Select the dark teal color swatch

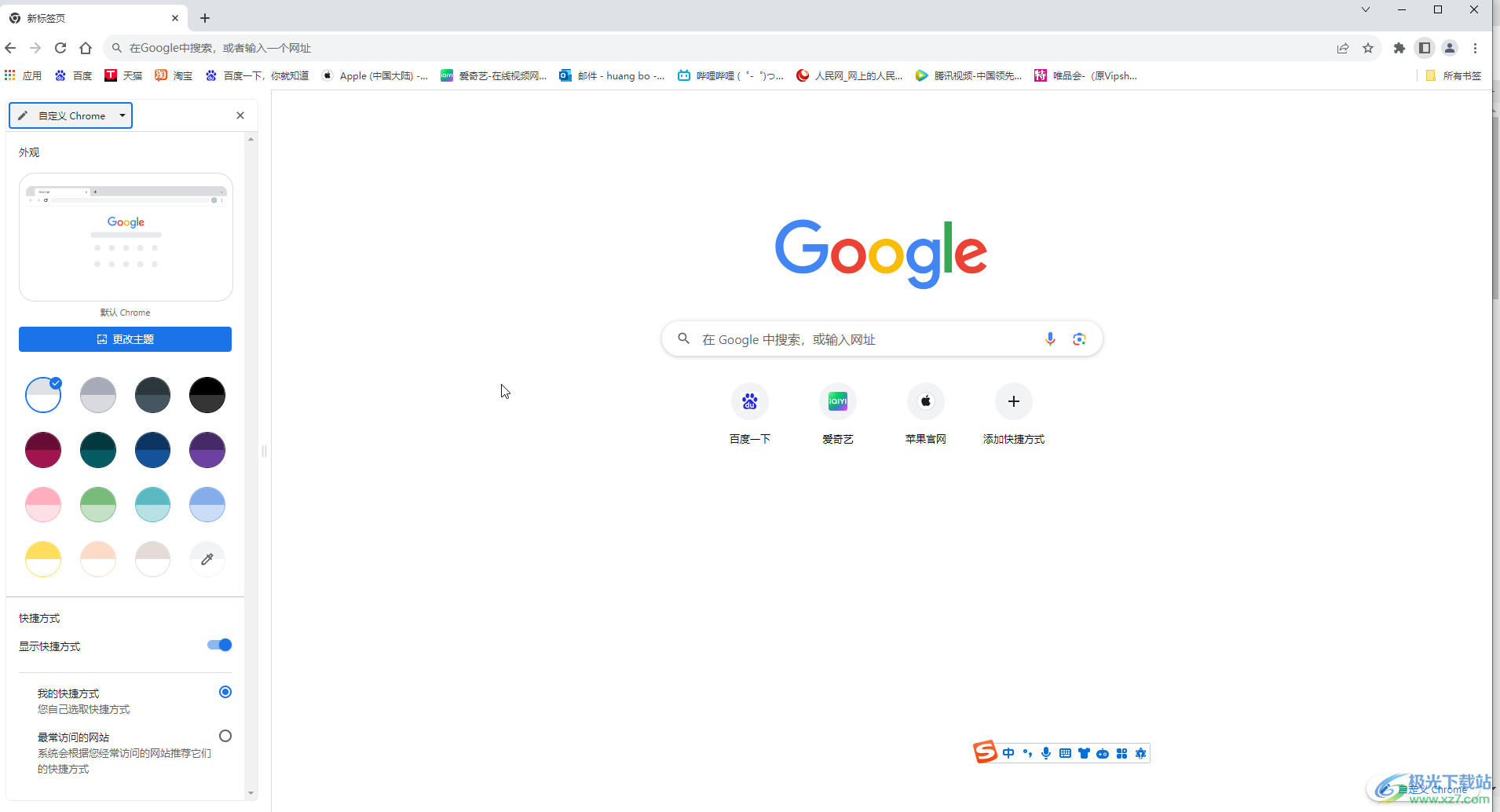click(98, 450)
